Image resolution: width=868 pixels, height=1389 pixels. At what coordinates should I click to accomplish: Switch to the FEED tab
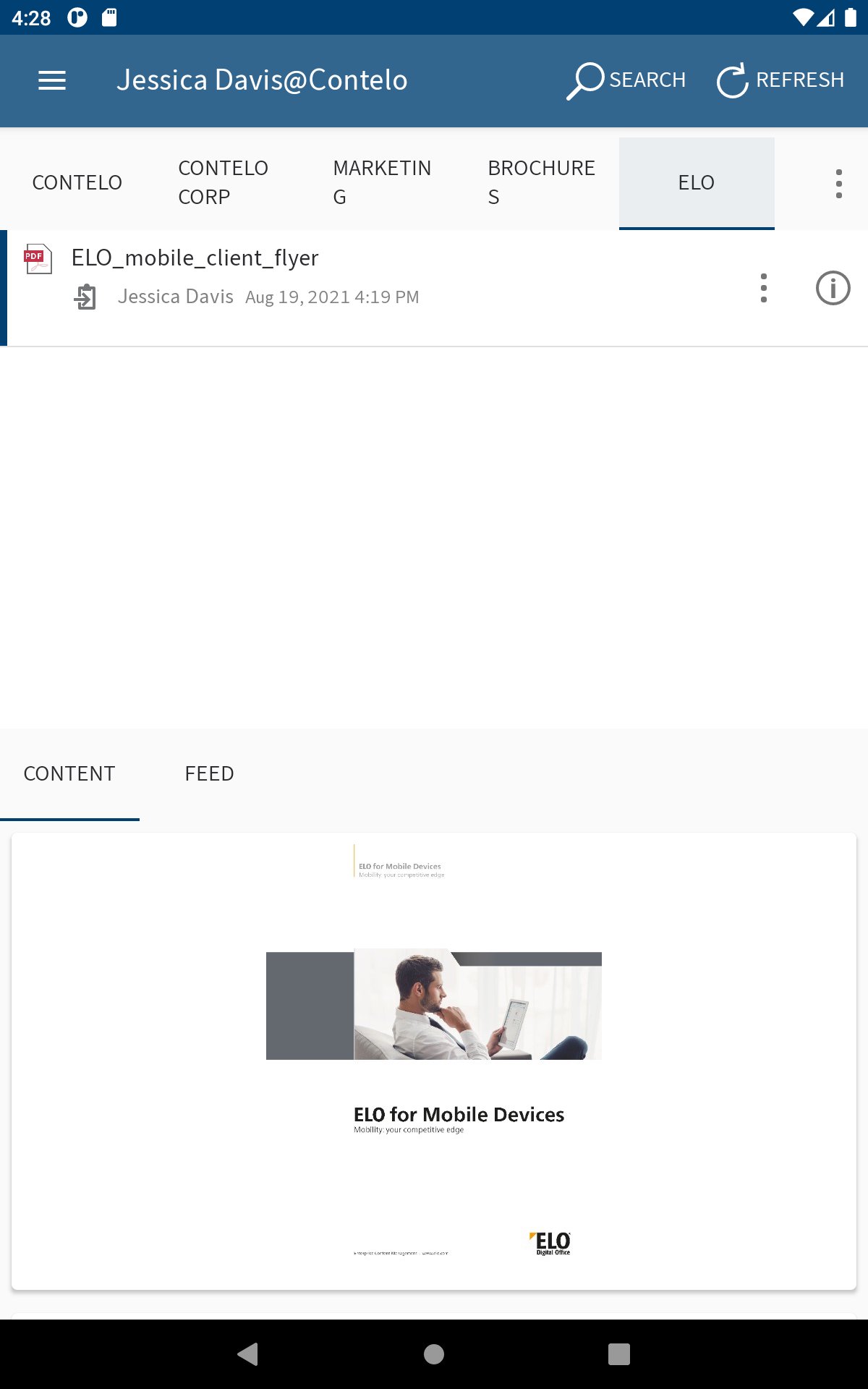210,774
